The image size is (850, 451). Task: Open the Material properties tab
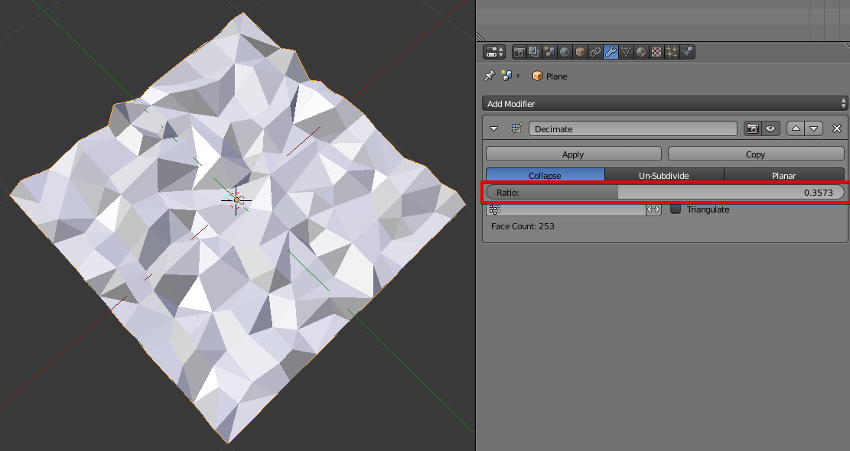(x=641, y=52)
